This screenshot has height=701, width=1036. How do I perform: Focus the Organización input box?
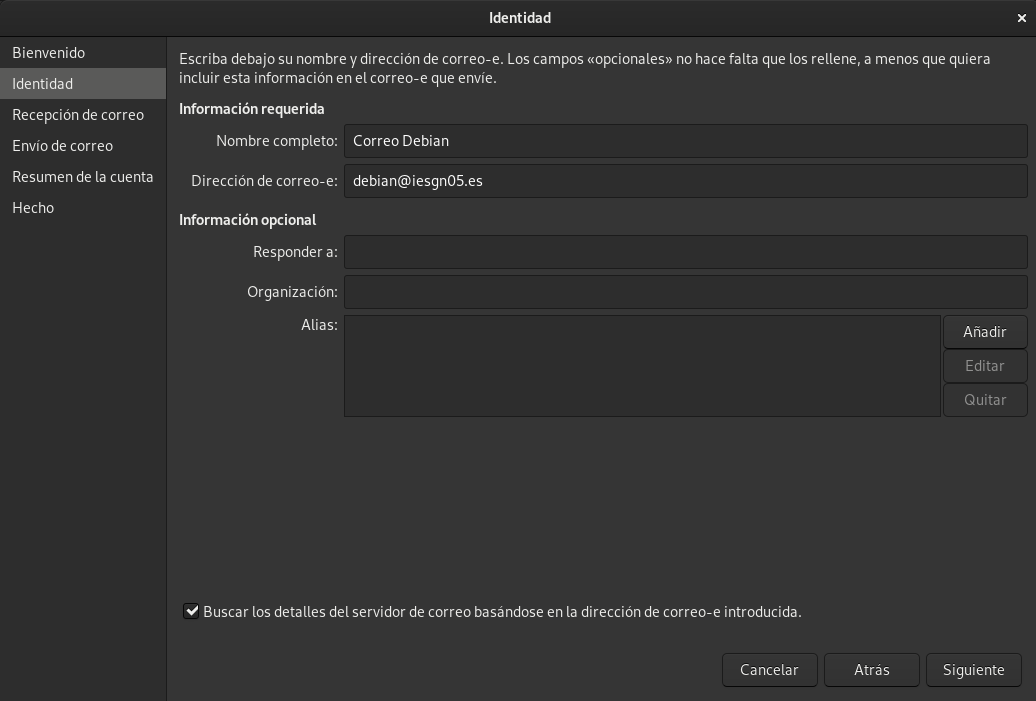tap(685, 292)
